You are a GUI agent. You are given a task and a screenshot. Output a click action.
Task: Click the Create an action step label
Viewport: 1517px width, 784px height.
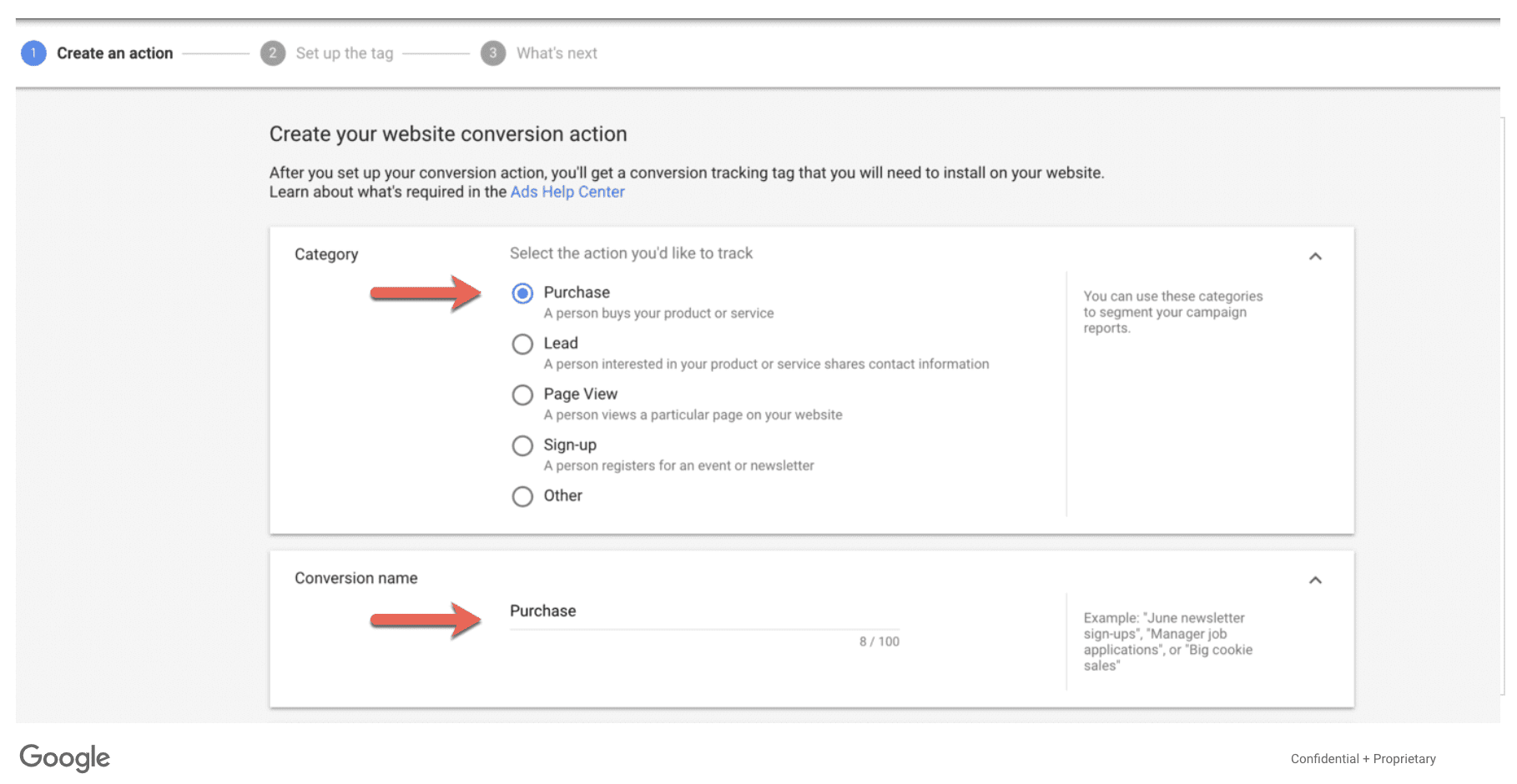pos(114,53)
